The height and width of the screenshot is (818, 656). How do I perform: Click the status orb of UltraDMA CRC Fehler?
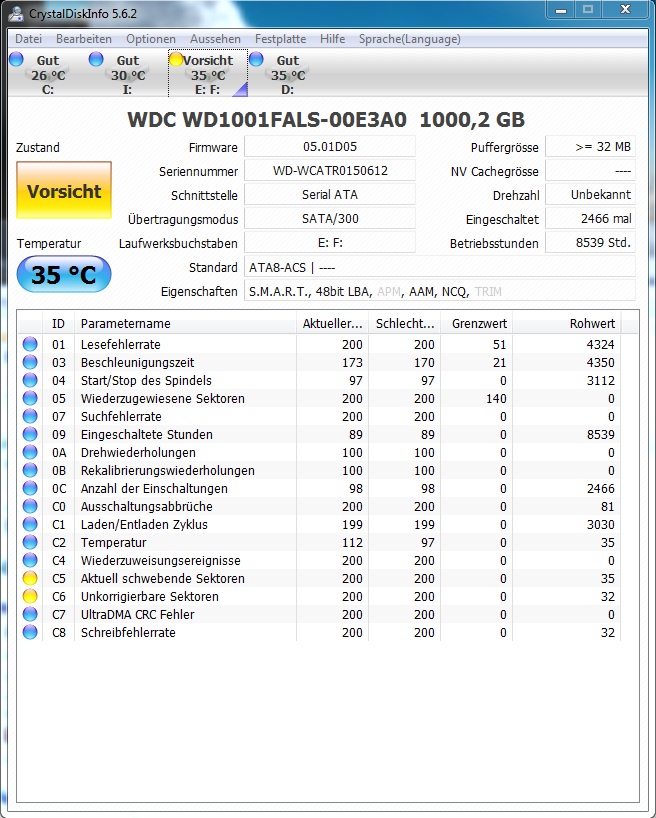30,614
